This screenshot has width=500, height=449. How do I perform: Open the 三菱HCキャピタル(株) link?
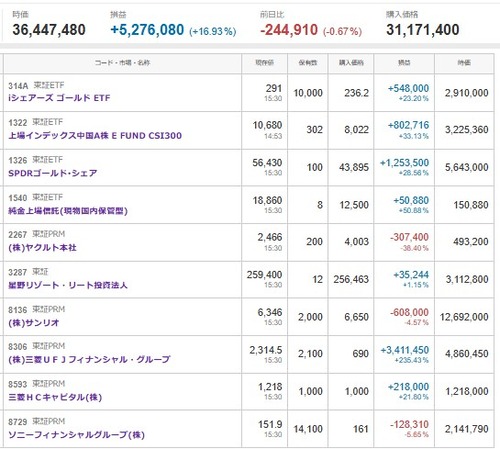click(x=55, y=397)
